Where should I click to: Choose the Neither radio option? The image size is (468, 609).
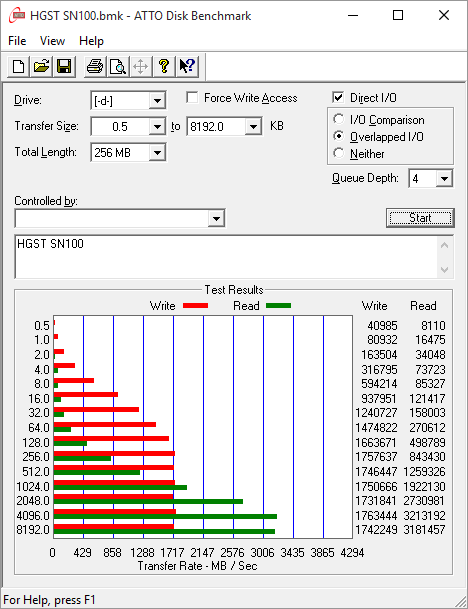pyautogui.click(x=338, y=153)
